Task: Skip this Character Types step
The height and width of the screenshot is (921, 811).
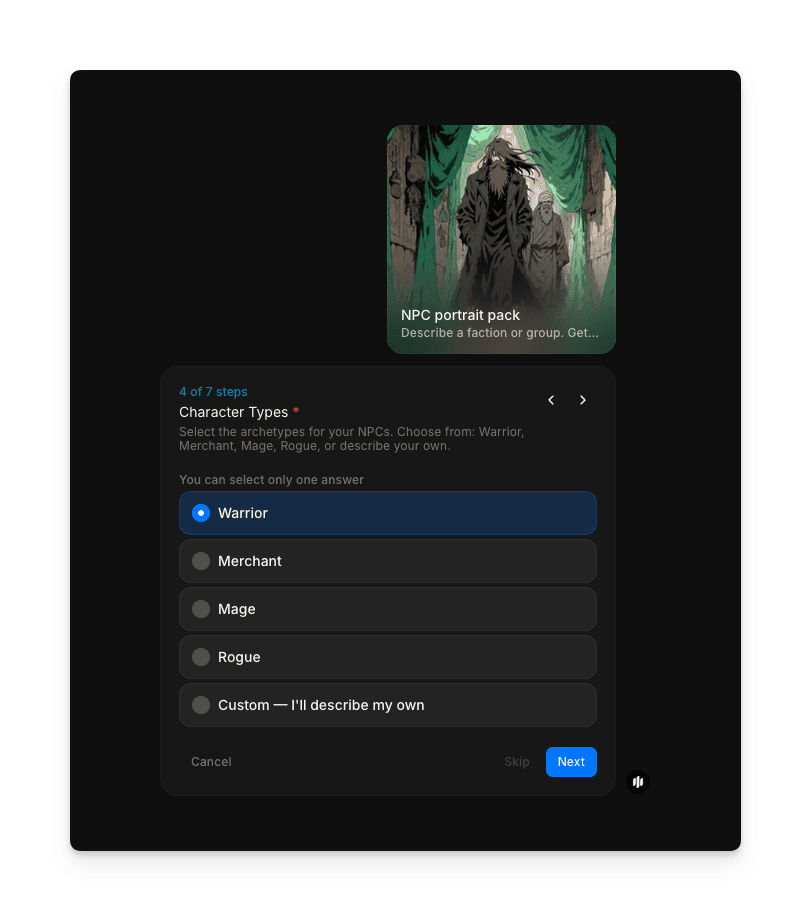Action: [517, 762]
